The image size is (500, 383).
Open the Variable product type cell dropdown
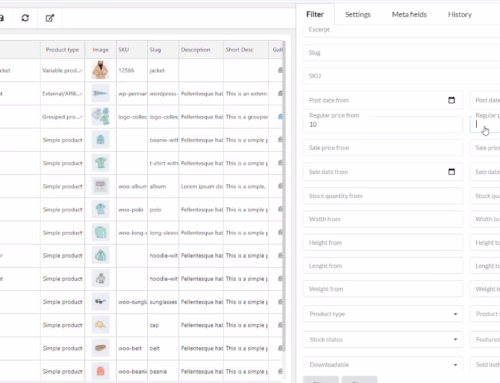pos(62,70)
